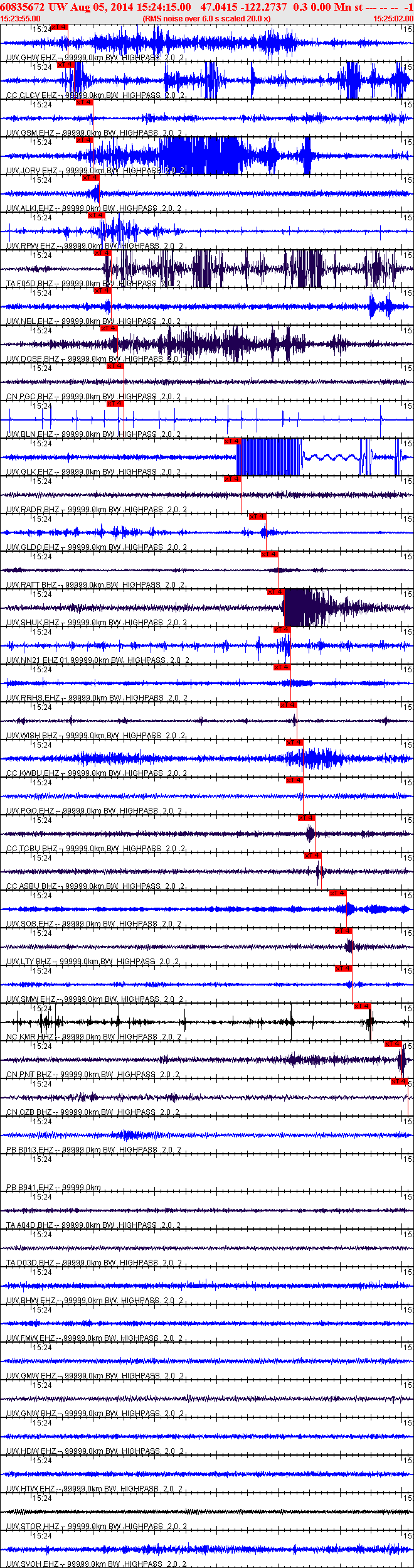
Task: Click the UW.GMW EHZ station label
Action: click(31, 1376)
